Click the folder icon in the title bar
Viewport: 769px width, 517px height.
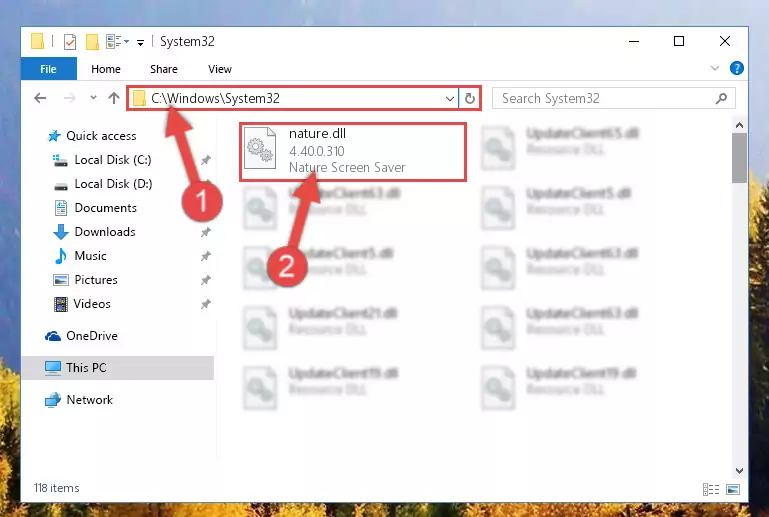(x=37, y=41)
